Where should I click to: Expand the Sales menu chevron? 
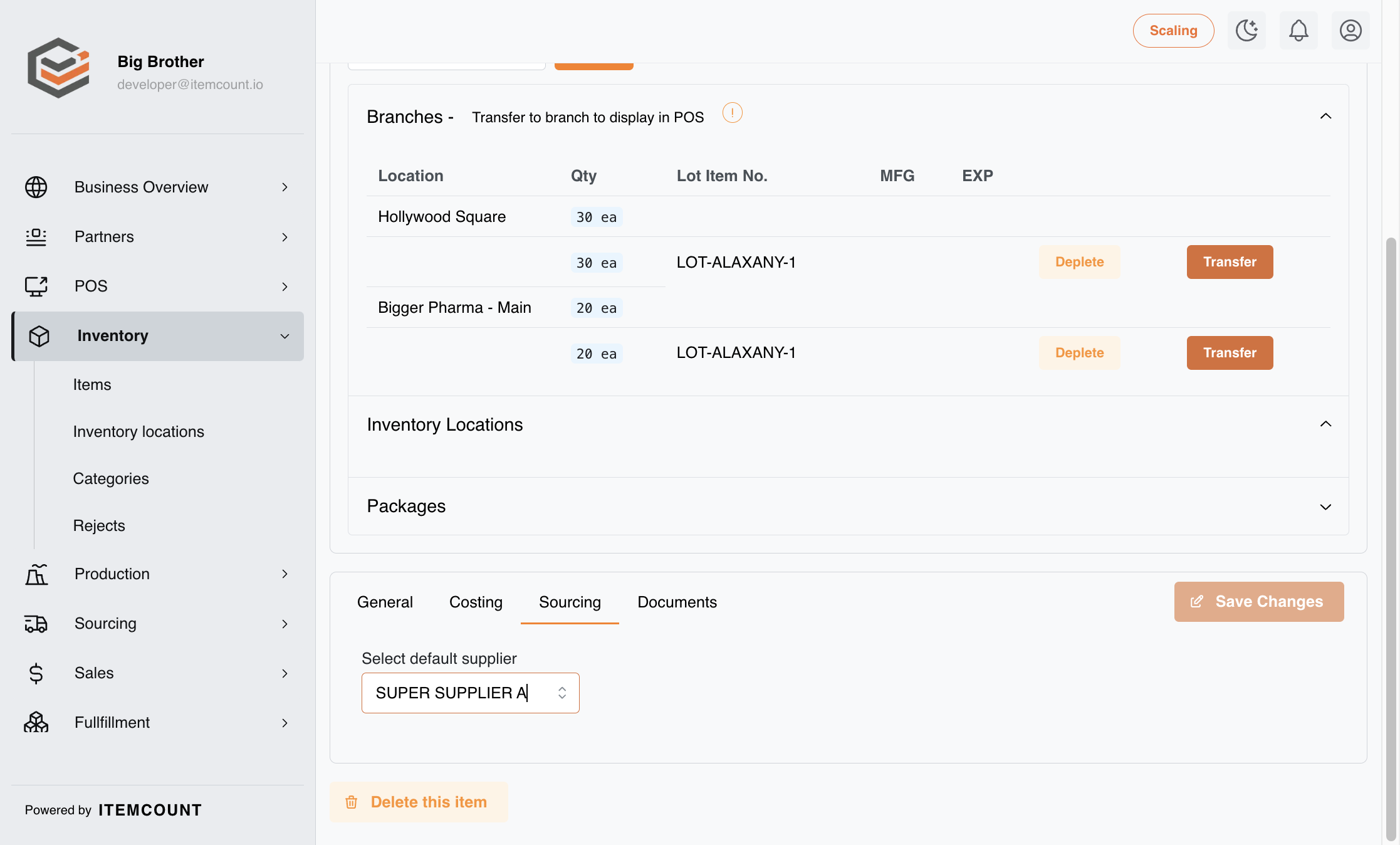[285, 673]
